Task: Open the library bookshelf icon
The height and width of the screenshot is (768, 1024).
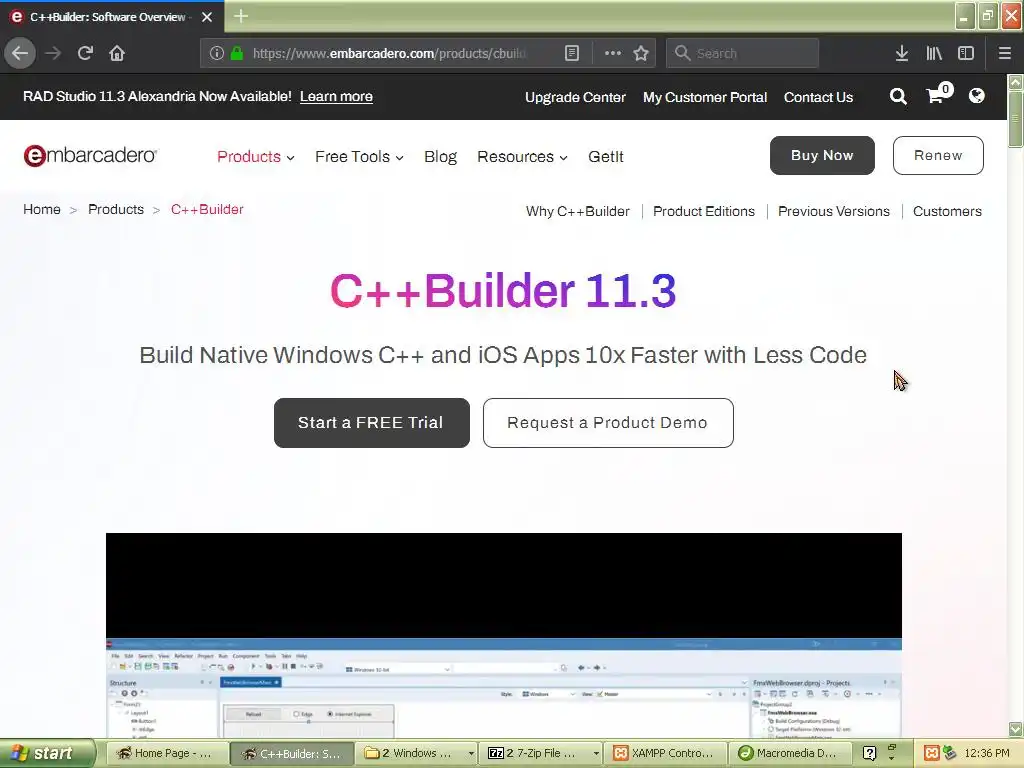Action: 934,53
